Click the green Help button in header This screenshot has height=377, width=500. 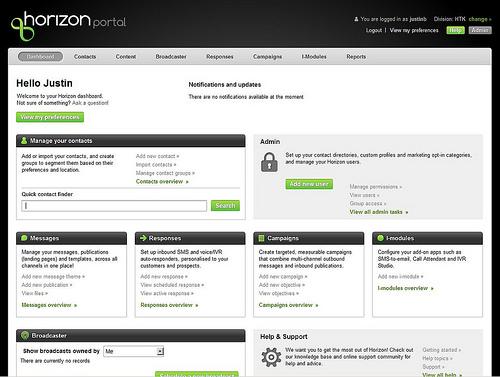click(455, 30)
